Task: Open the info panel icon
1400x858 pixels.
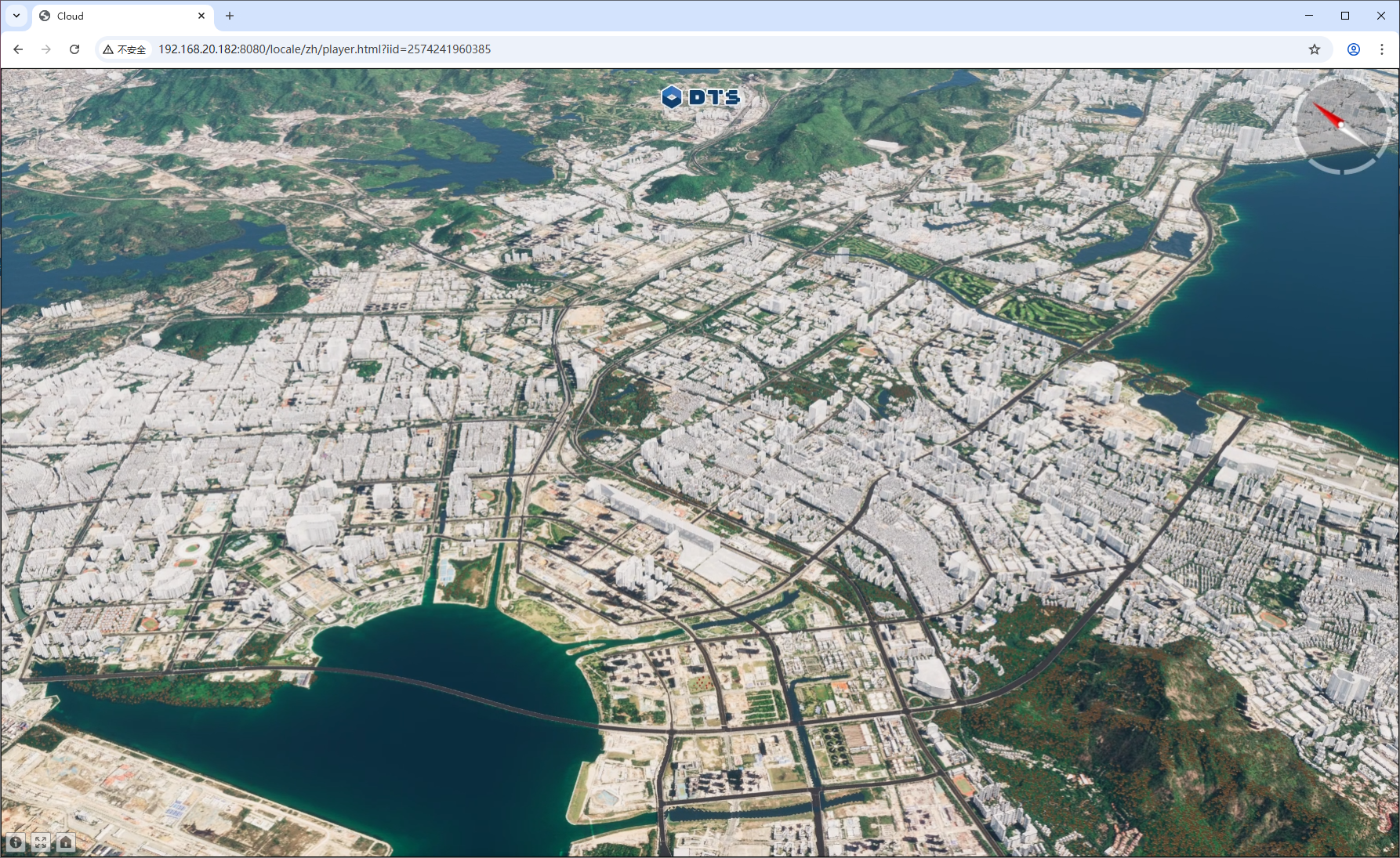Action: pos(15,842)
